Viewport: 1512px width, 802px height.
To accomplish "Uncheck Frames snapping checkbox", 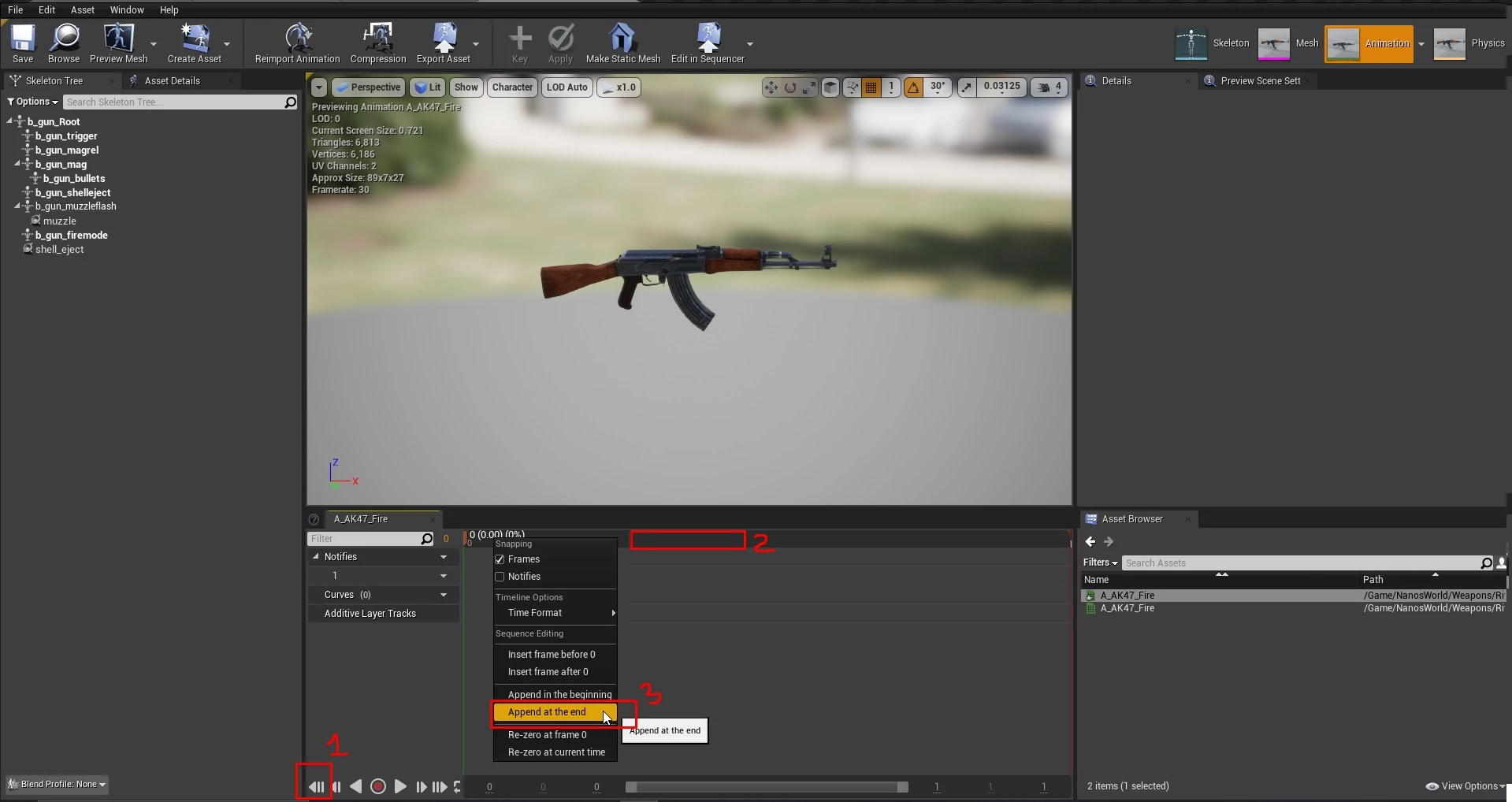I will (x=500, y=559).
